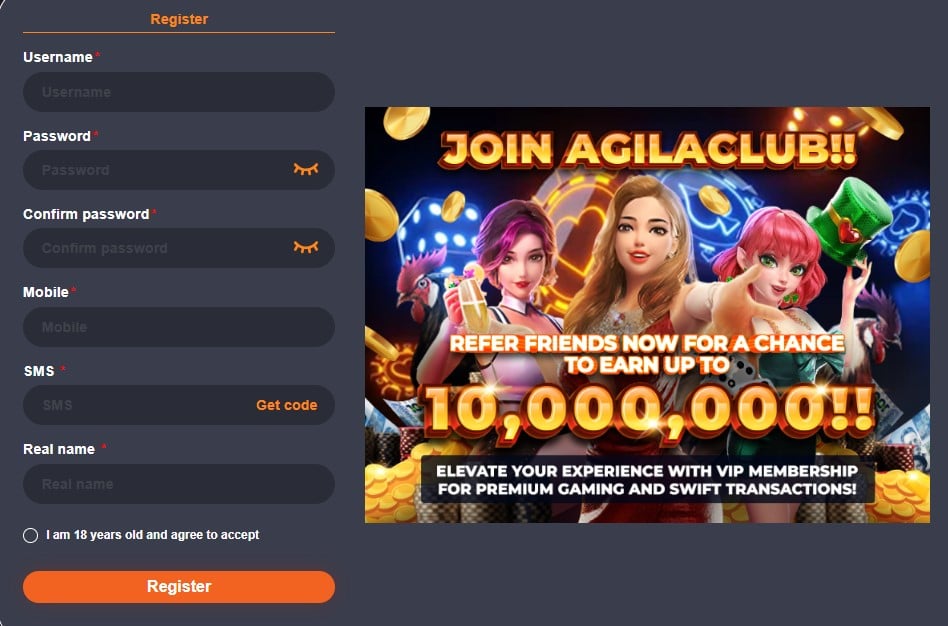The image size is (948, 626).
Task: Click the Real name field label
Action: [x=59, y=449]
